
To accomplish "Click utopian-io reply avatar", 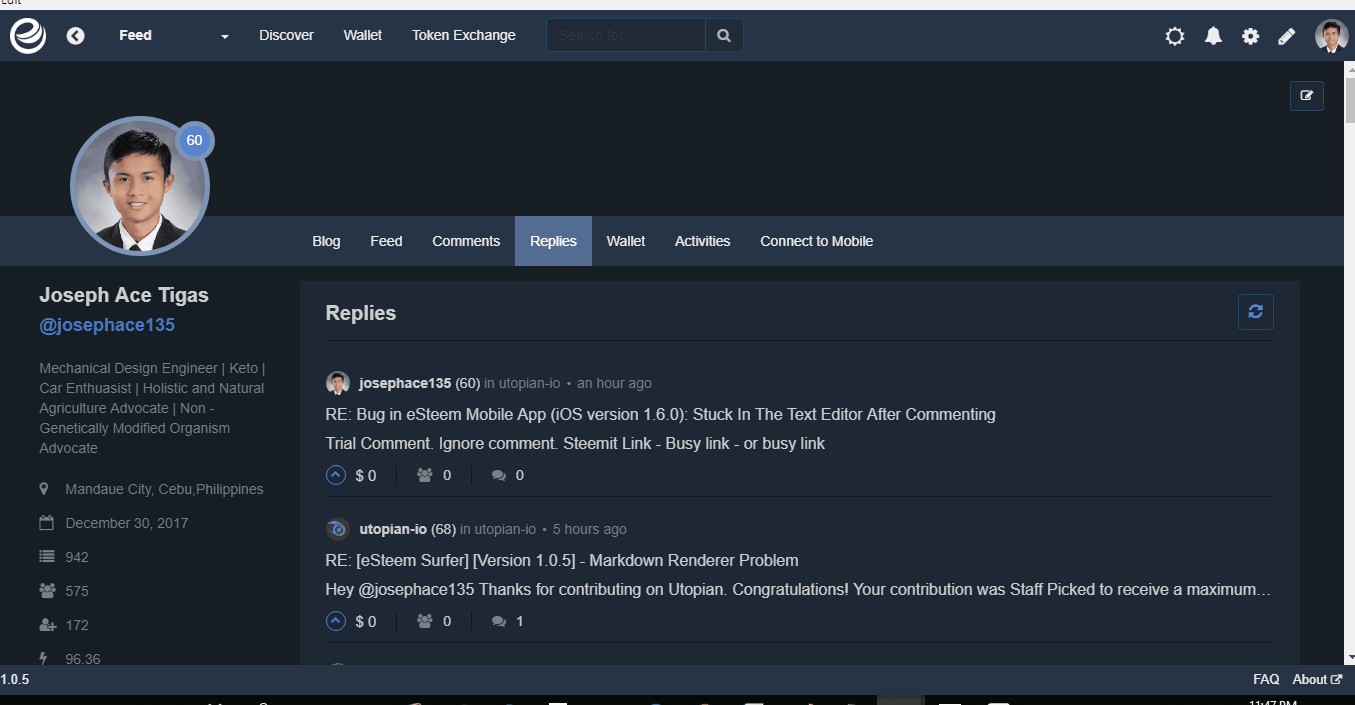I will pos(338,529).
